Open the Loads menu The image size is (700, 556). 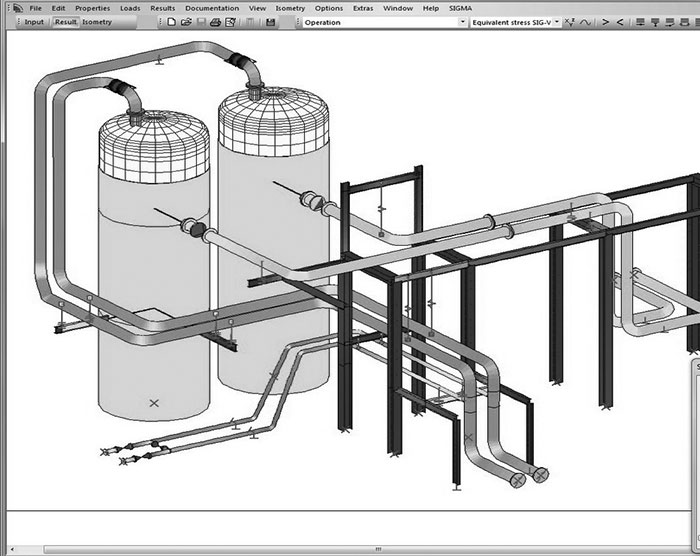tap(130, 8)
